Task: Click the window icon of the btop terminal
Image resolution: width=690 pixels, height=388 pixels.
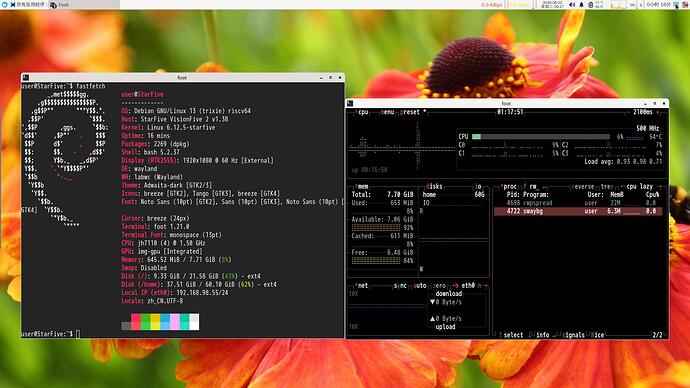Action: (350, 103)
